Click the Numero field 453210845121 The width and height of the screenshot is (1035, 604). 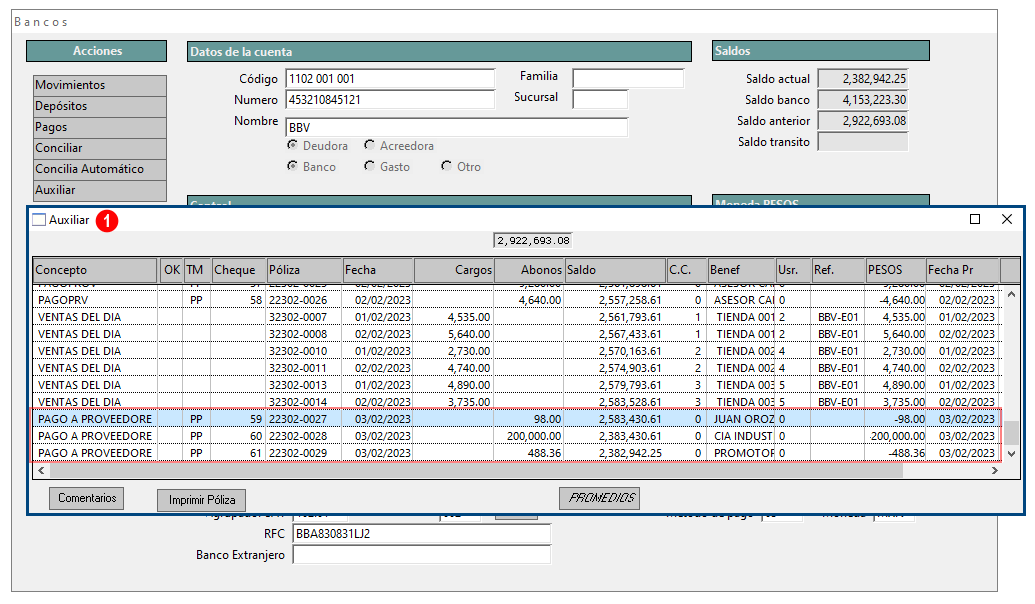coord(390,100)
